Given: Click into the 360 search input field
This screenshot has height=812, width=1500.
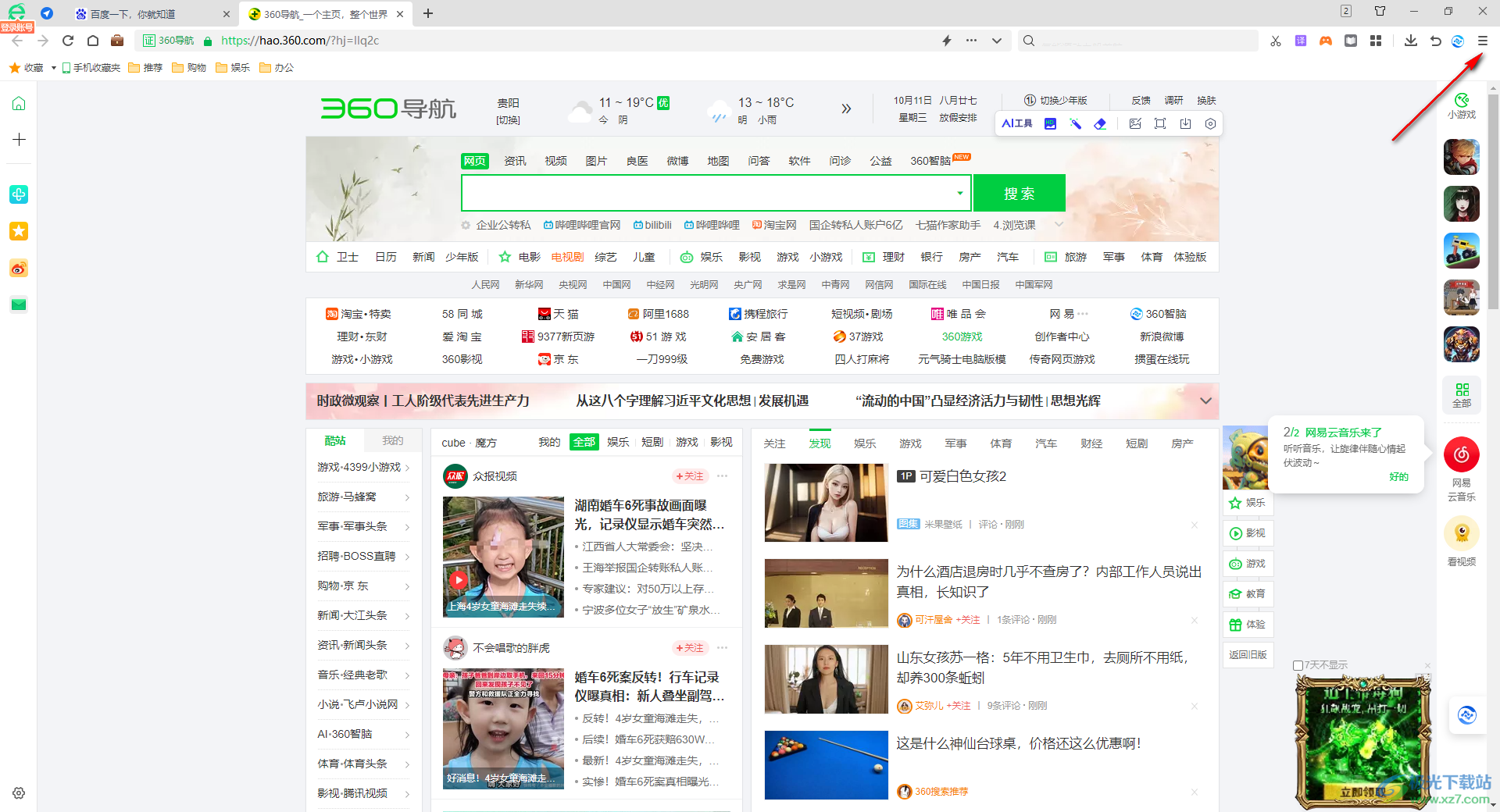Looking at the screenshot, I should [707, 193].
